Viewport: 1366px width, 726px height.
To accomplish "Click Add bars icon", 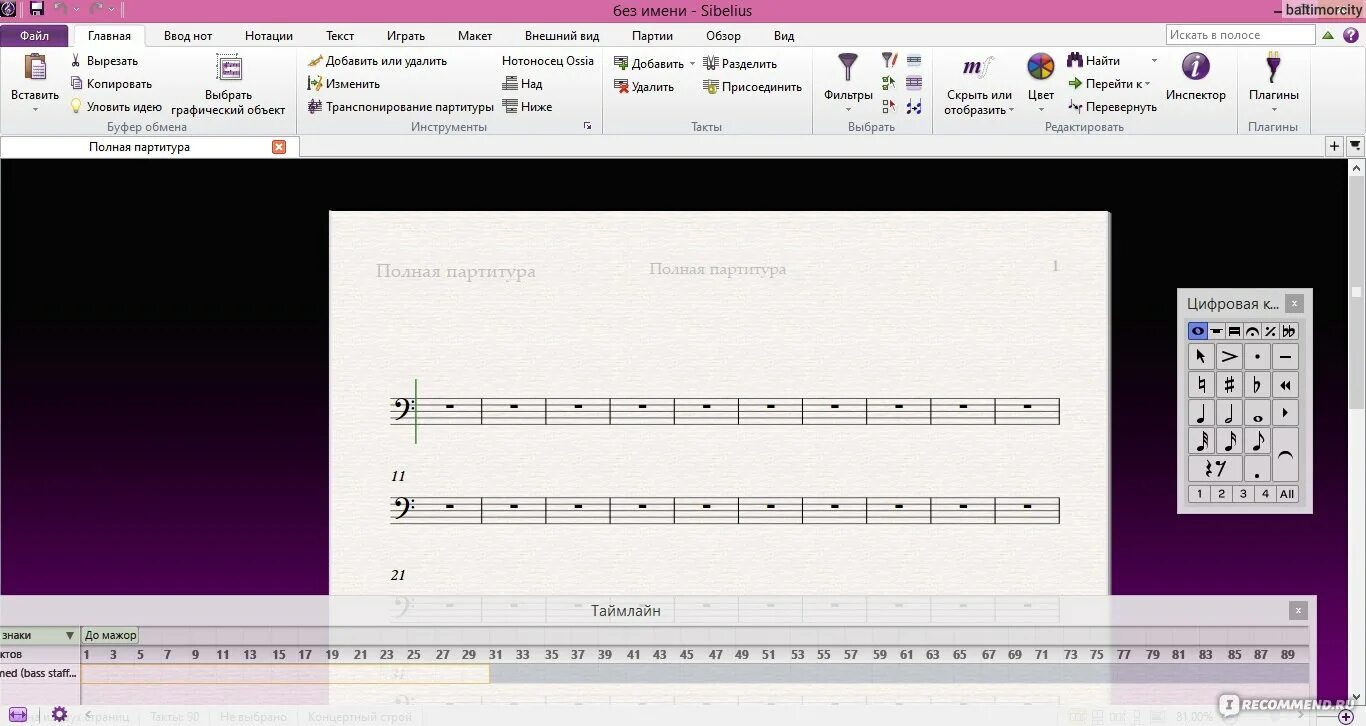I will (621, 63).
